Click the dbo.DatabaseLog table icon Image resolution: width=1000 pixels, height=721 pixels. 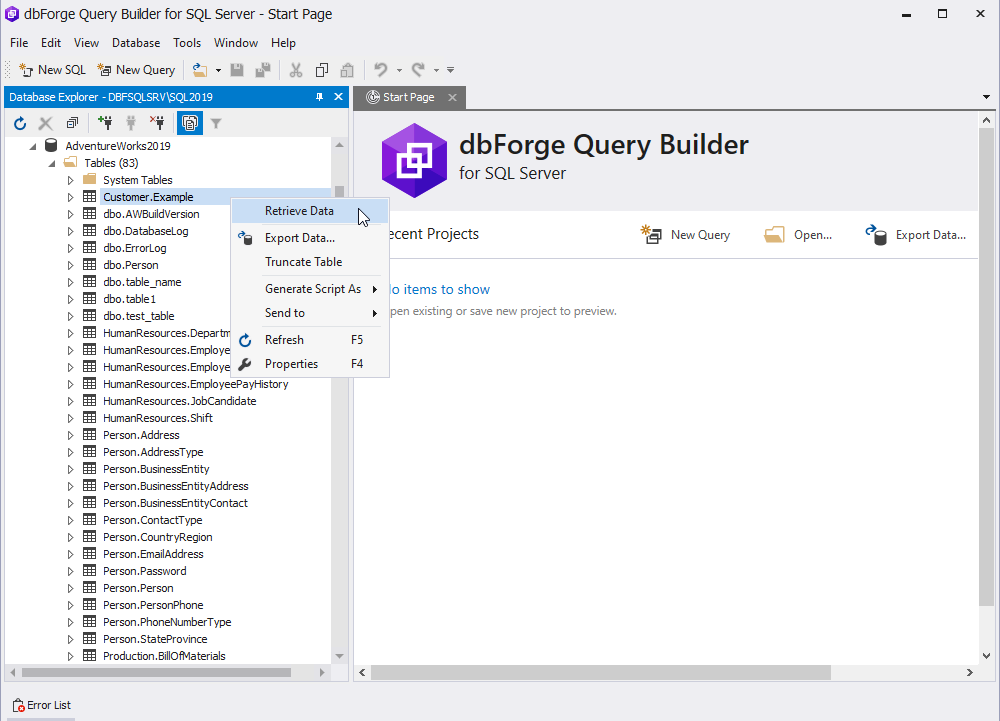[90, 231]
